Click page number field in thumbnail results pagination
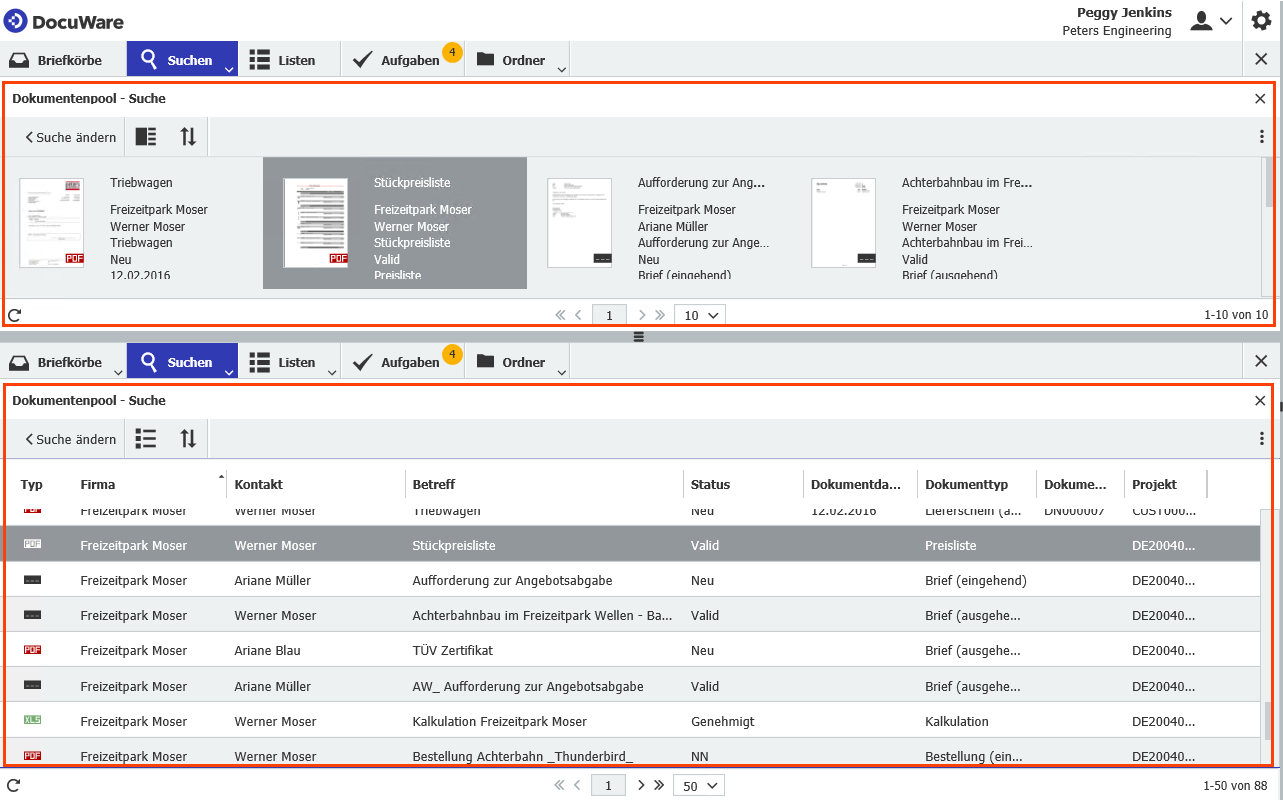This screenshot has width=1283, height=800. point(609,315)
